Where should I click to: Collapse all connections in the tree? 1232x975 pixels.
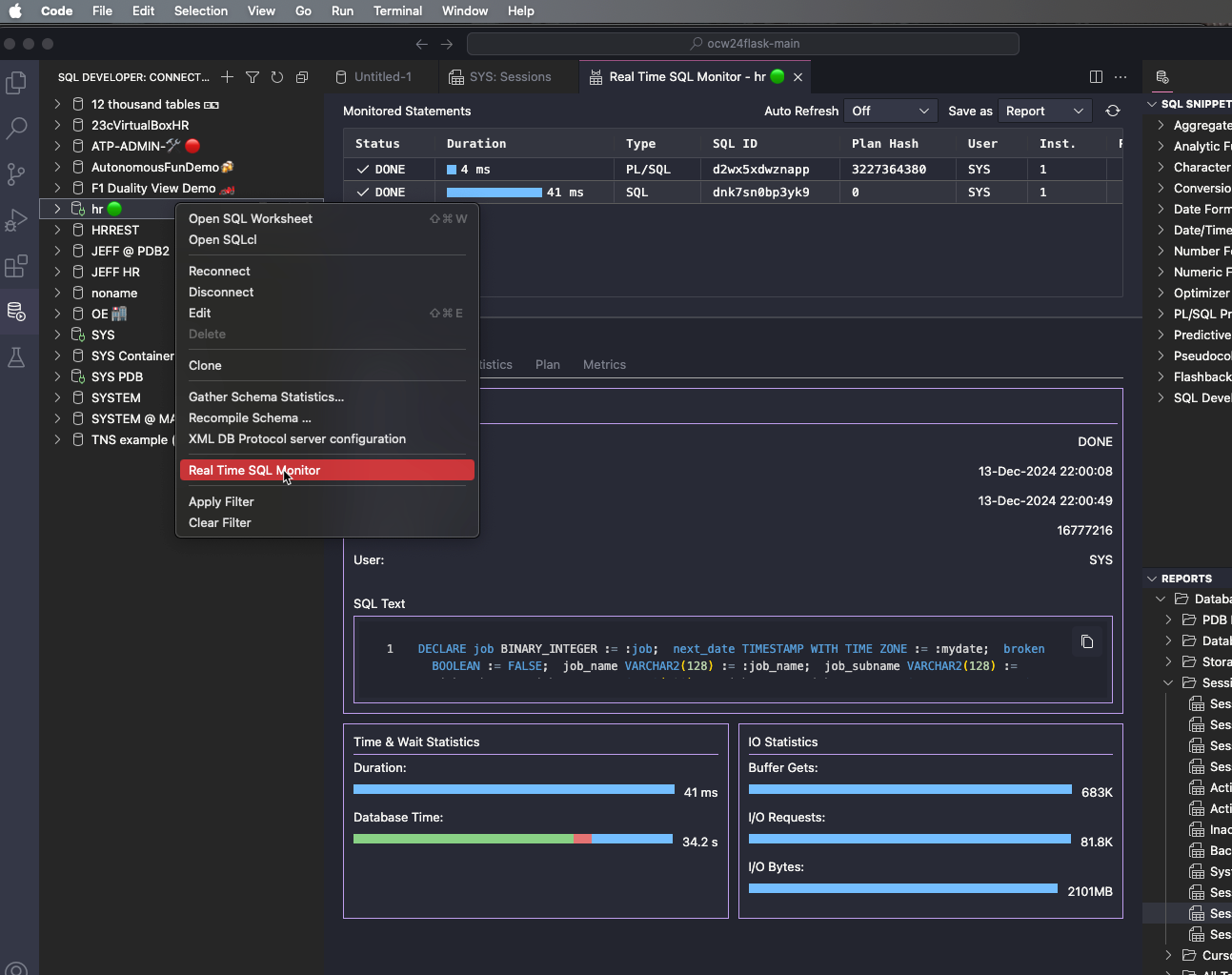coord(302,77)
